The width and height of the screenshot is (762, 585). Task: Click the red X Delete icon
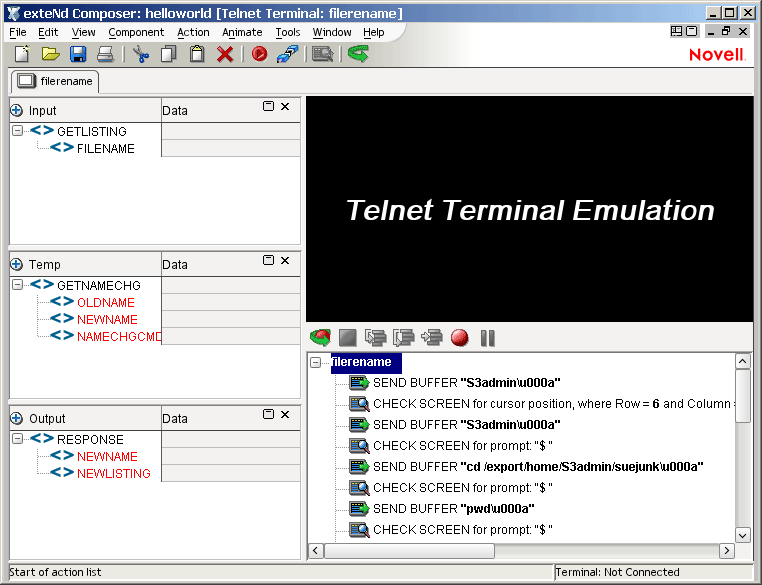[225, 54]
